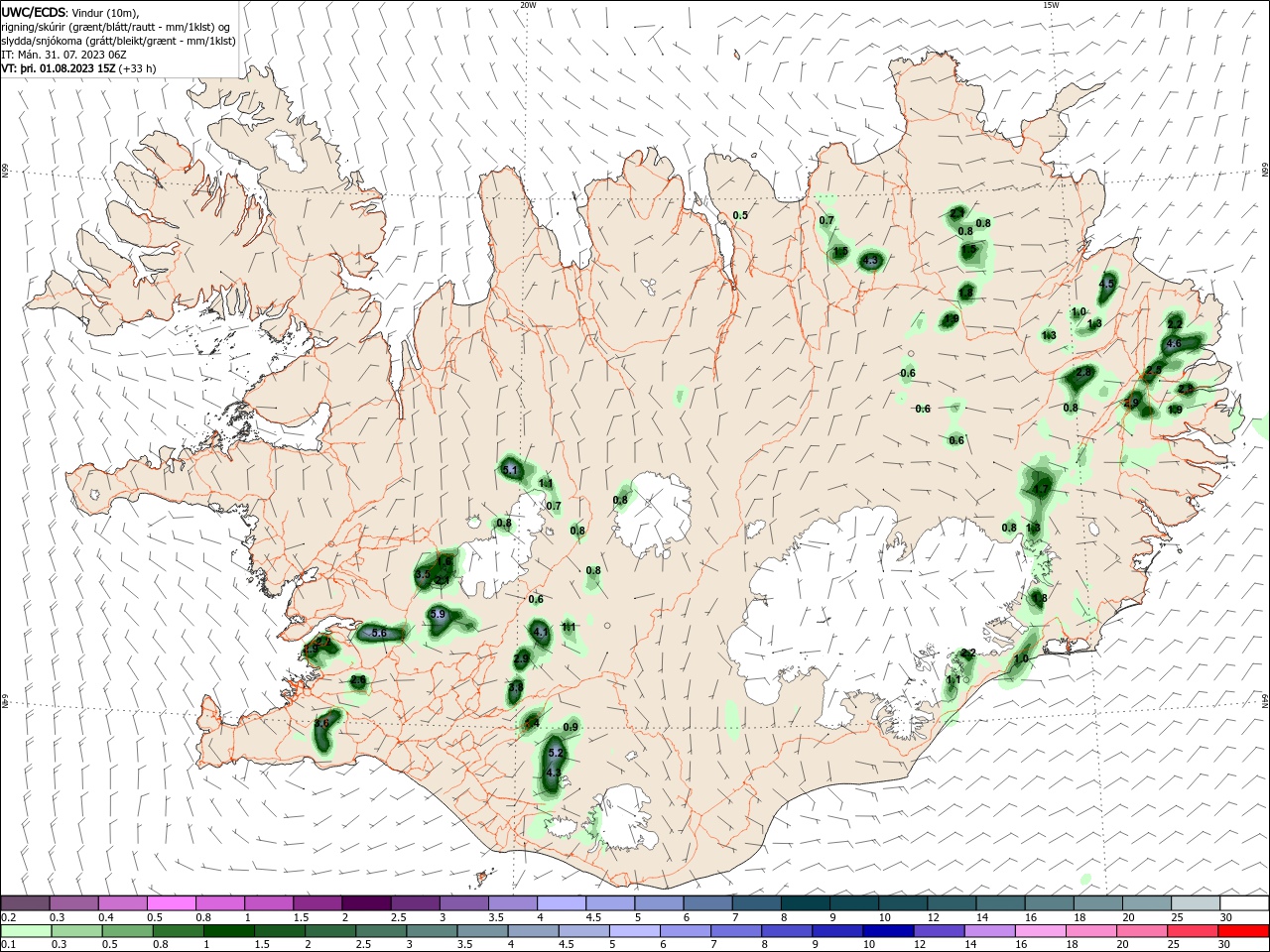Image resolution: width=1270 pixels, height=952 pixels.
Task: Click the 0.5 value on the north coast
Action: click(740, 215)
